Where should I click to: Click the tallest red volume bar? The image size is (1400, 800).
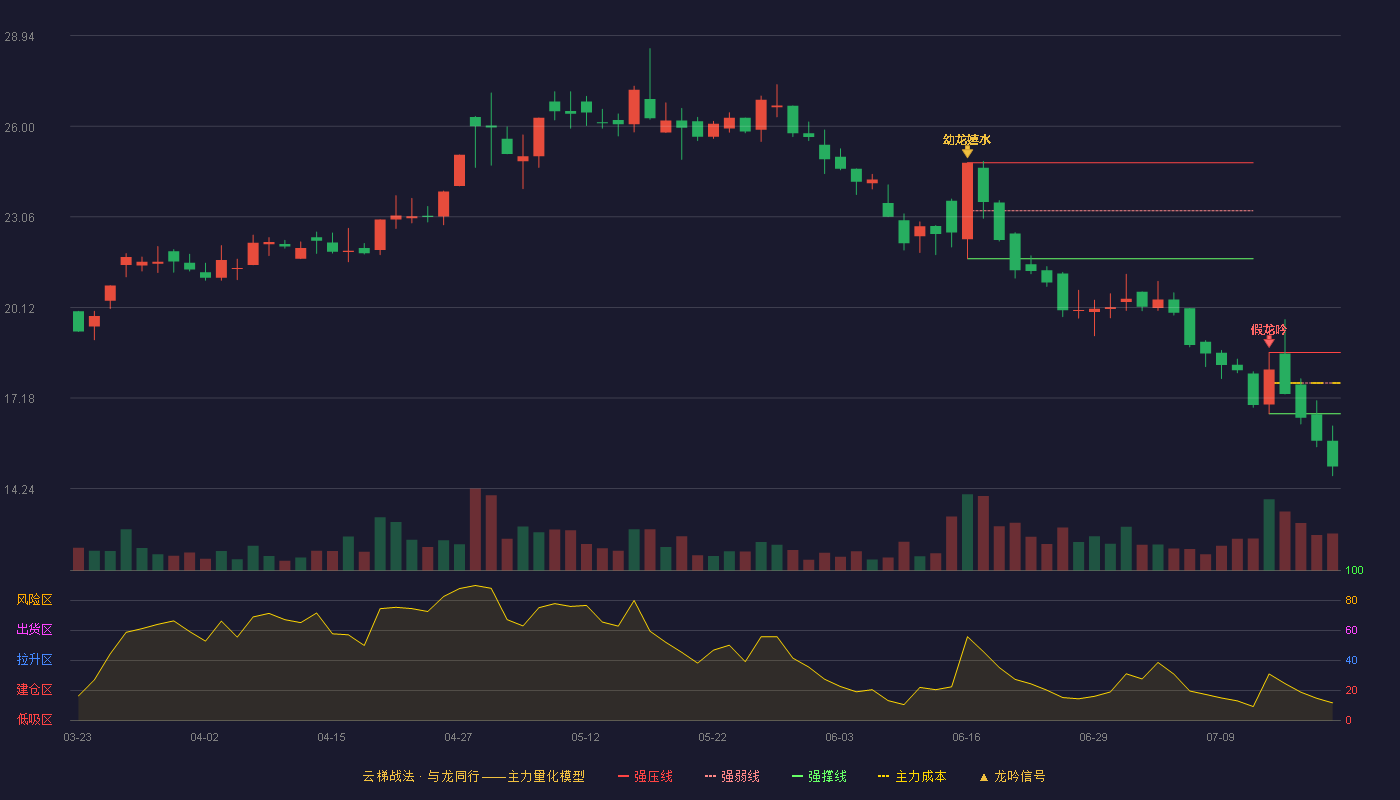coord(475,529)
